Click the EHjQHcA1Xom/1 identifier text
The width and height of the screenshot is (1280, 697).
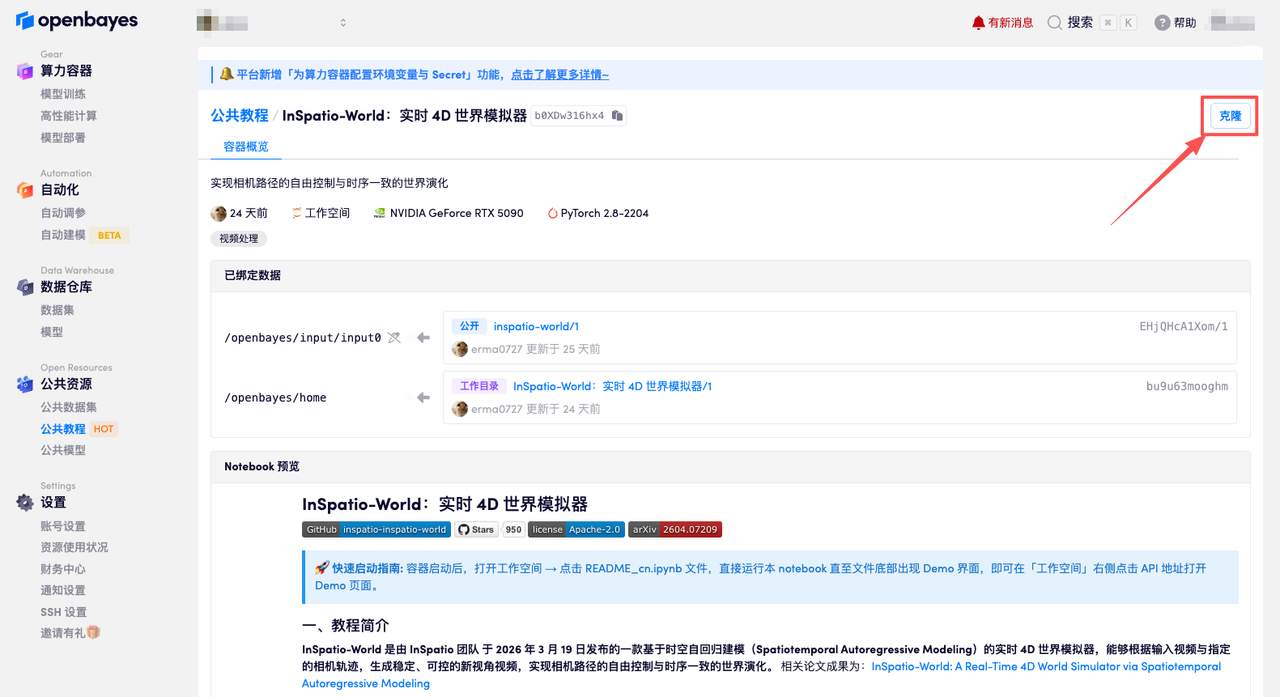(1183, 327)
